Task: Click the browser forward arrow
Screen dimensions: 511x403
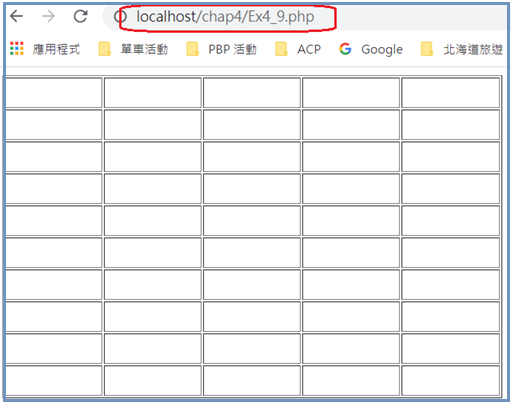Action: point(48,16)
